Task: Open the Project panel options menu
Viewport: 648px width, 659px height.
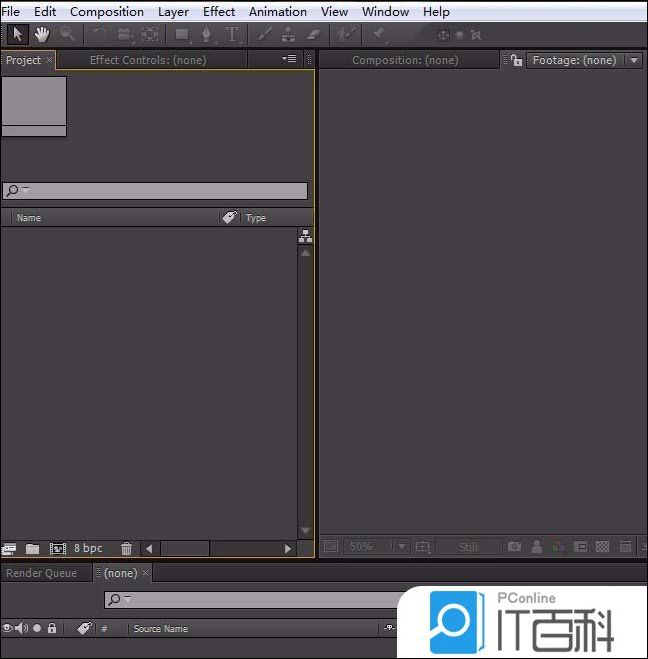Action: 290,59
